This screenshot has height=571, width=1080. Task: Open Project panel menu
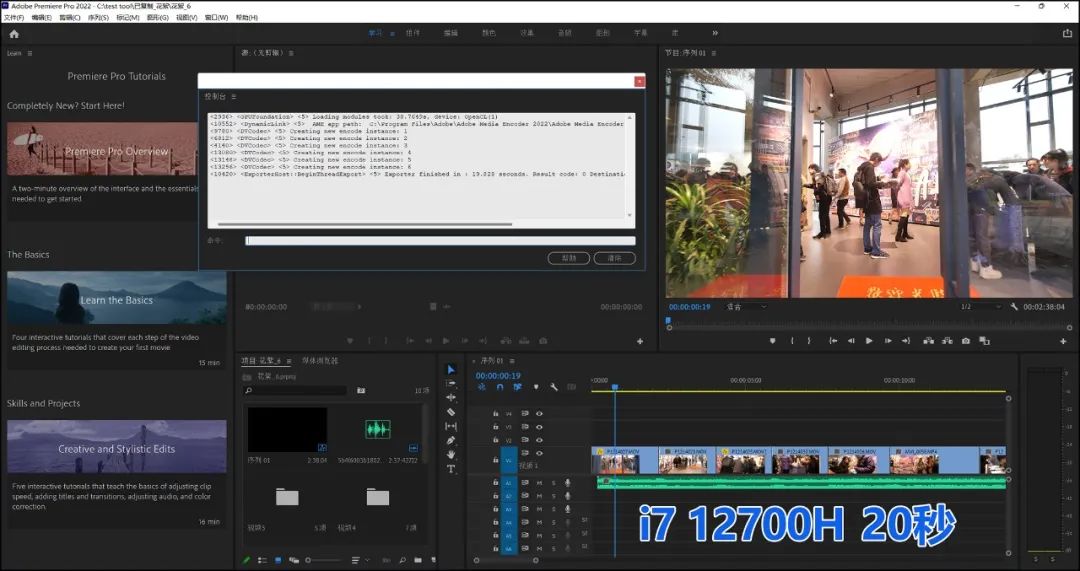[x=289, y=361]
